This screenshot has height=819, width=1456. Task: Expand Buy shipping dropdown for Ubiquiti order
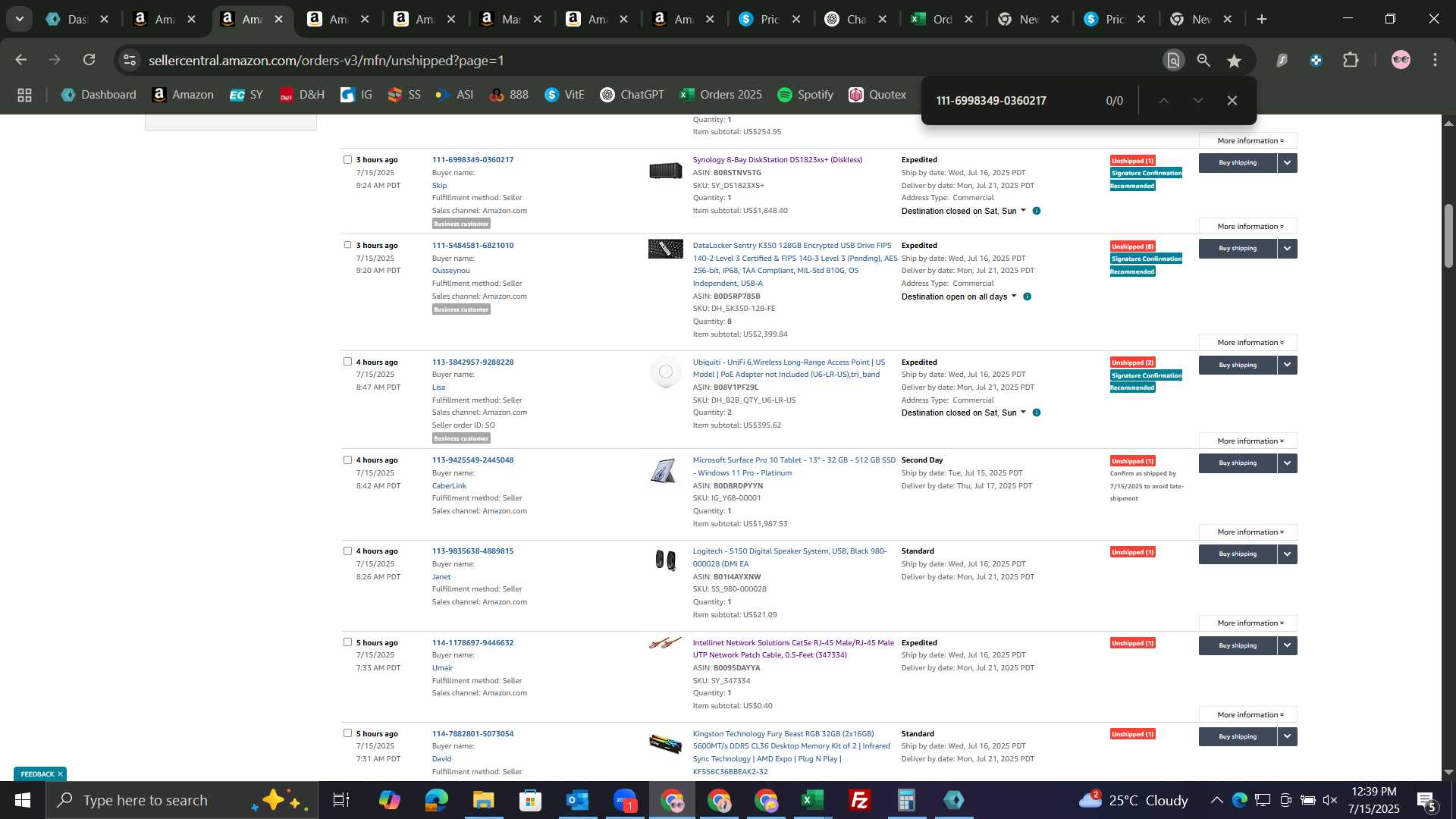1287,365
